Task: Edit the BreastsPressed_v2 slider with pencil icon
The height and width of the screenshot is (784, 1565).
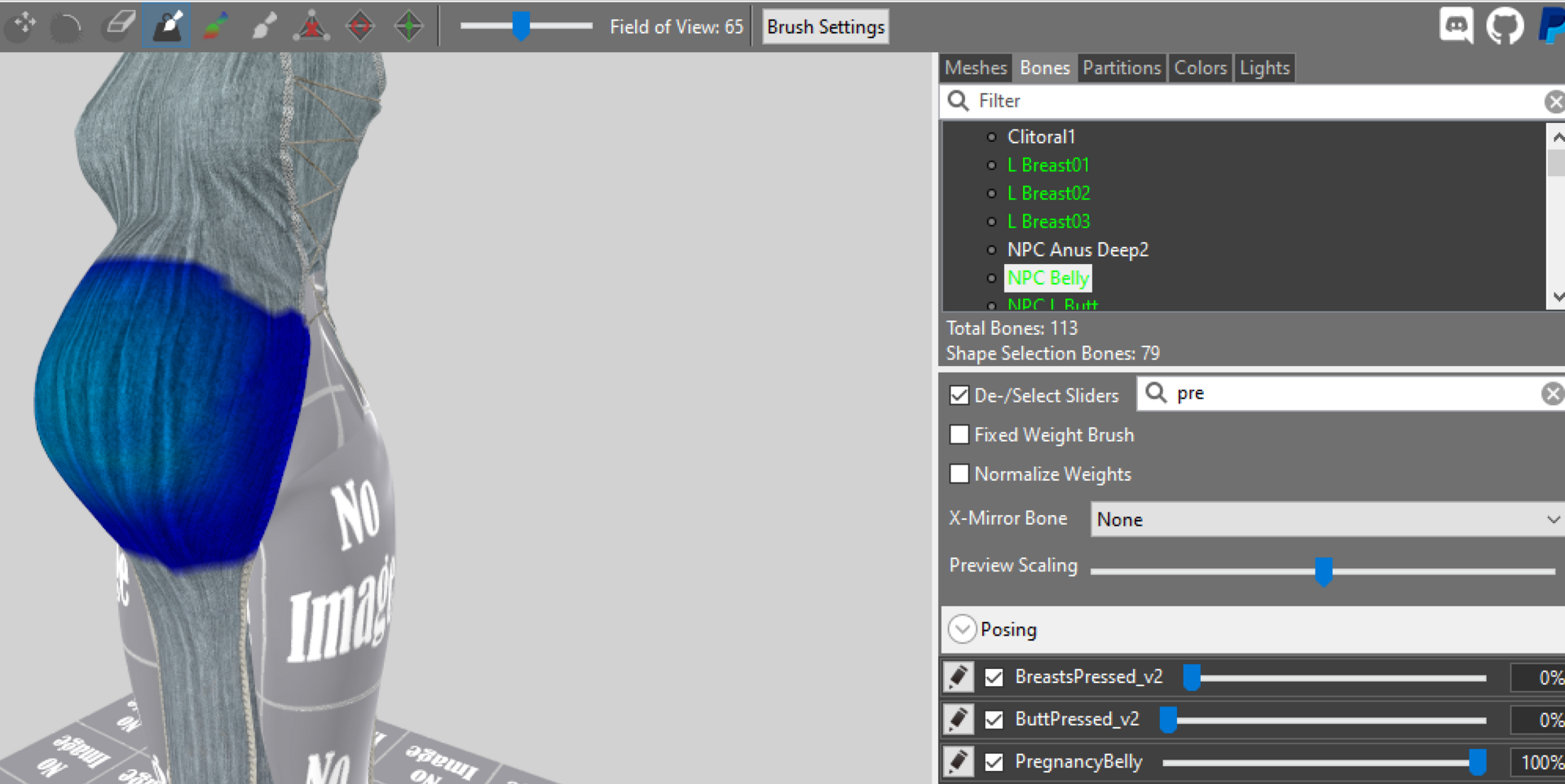Action: point(959,676)
